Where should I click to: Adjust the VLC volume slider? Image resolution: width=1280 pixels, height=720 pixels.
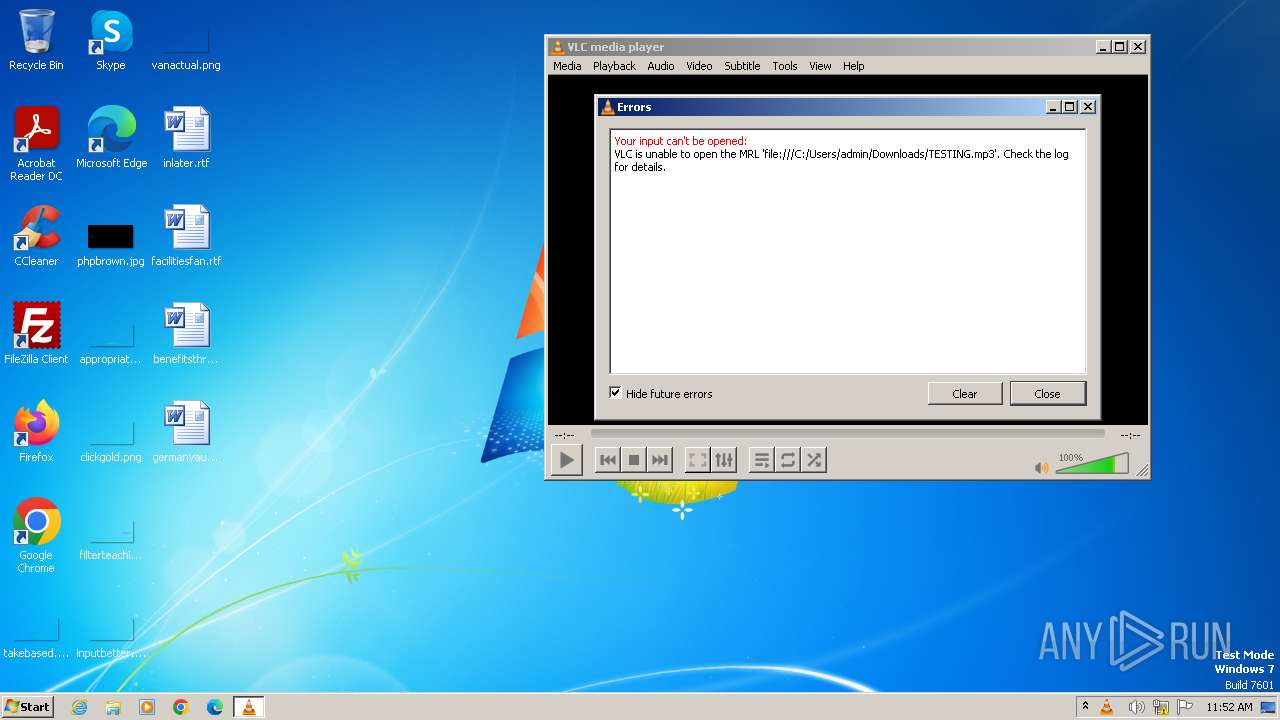point(1092,464)
